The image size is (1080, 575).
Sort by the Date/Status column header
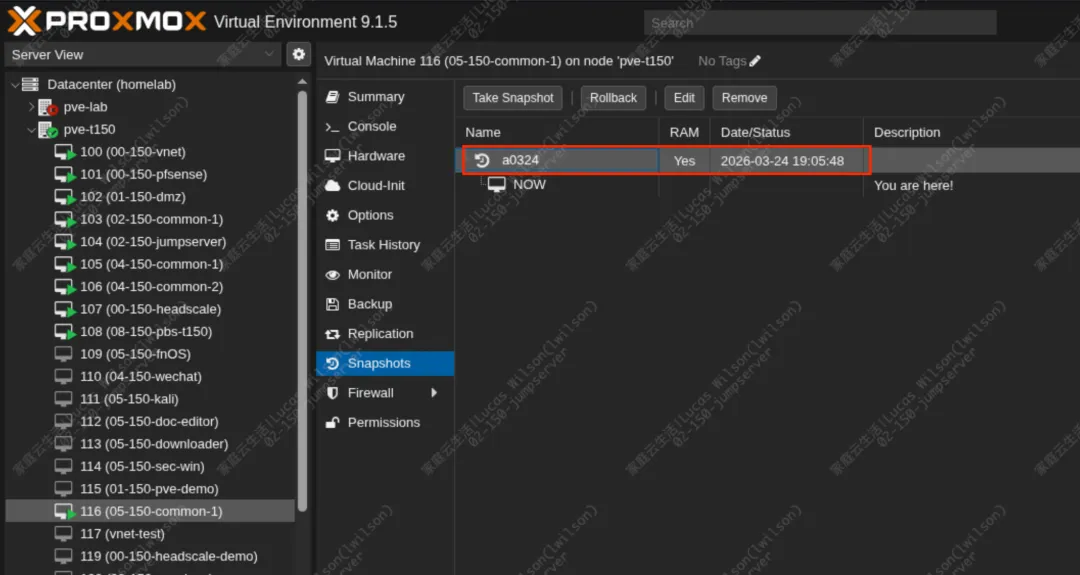(x=786, y=132)
